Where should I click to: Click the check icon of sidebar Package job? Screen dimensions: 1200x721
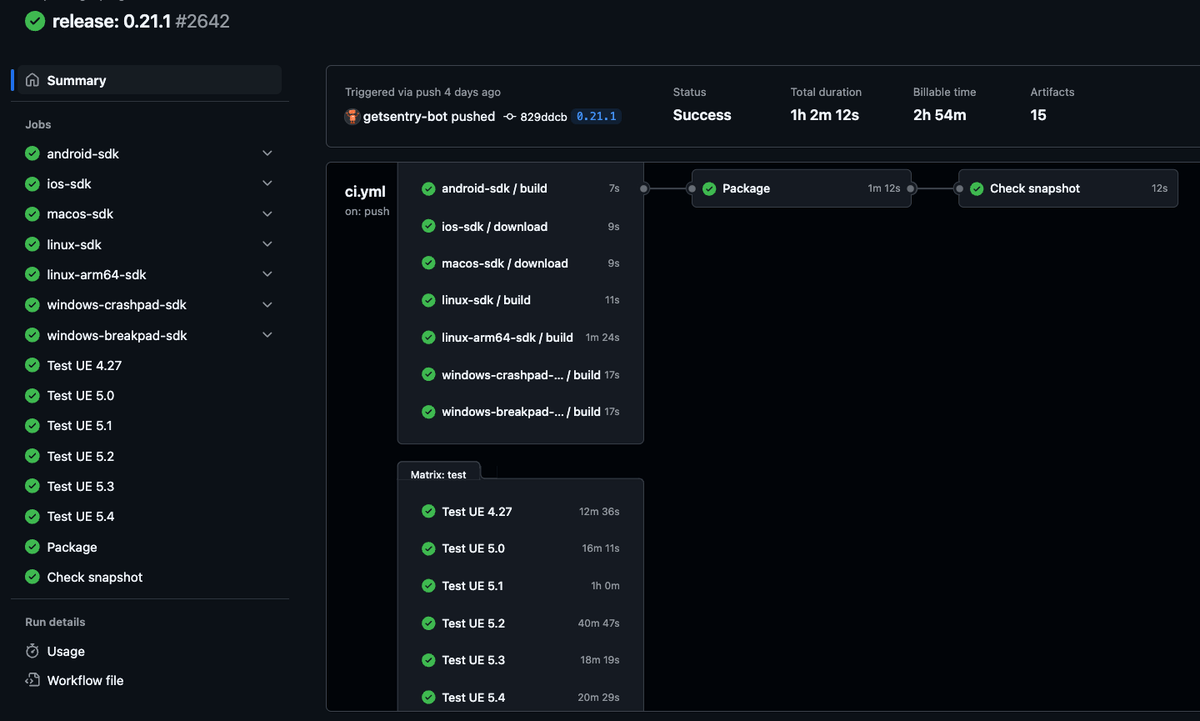tap(33, 547)
